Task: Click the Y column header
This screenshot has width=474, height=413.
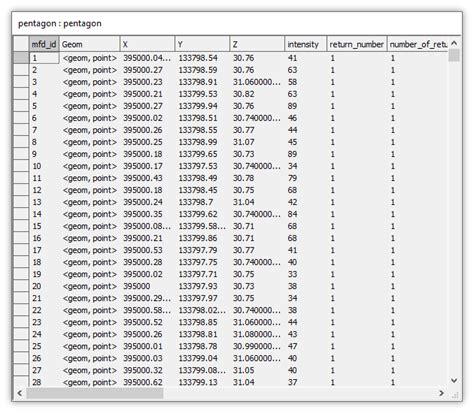Action: pyautogui.click(x=202, y=44)
